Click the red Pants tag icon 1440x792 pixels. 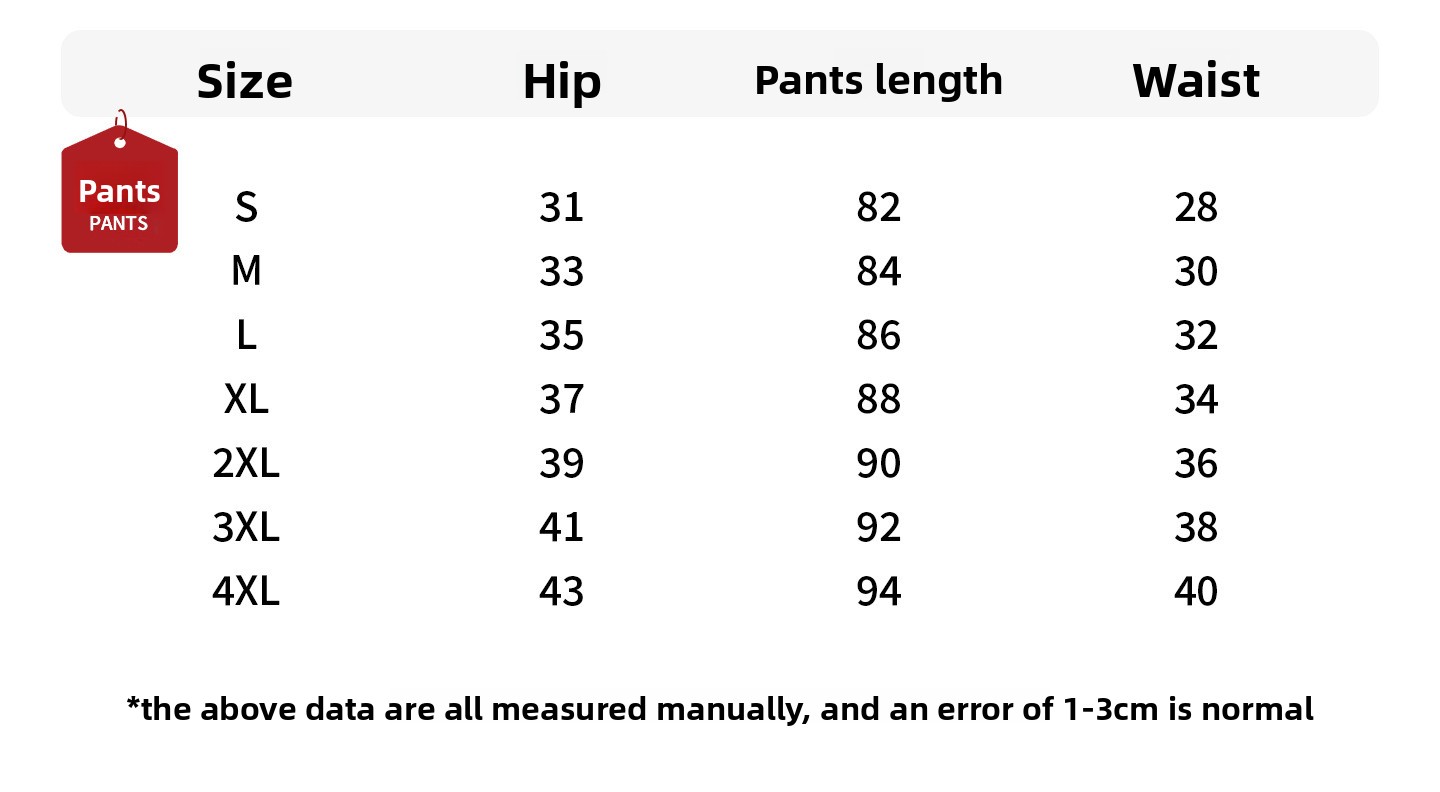(x=119, y=195)
